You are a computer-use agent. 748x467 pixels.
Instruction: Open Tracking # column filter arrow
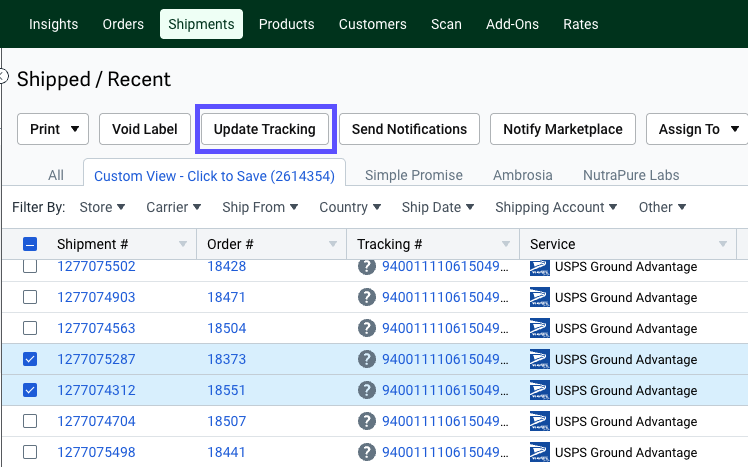point(505,245)
